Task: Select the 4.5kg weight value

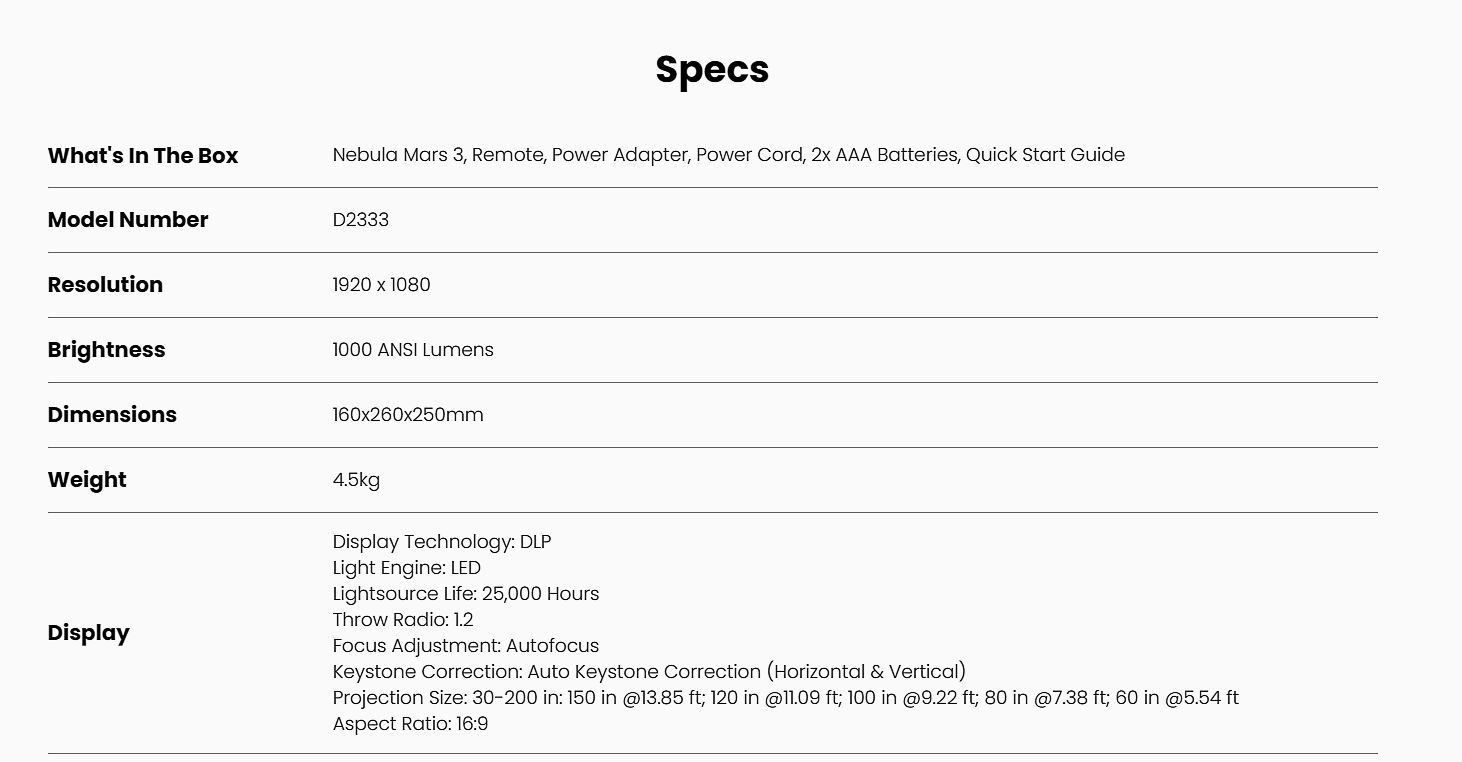Action: tap(356, 480)
